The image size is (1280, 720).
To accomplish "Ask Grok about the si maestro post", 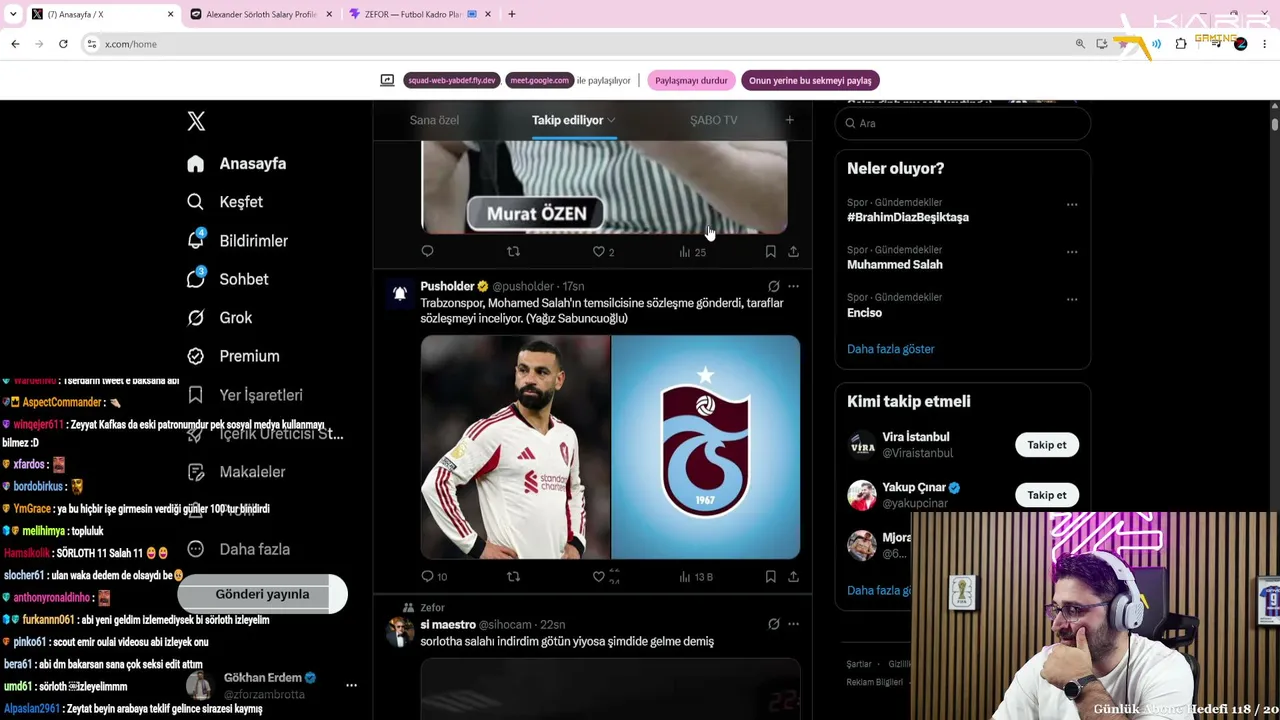I will point(773,624).
